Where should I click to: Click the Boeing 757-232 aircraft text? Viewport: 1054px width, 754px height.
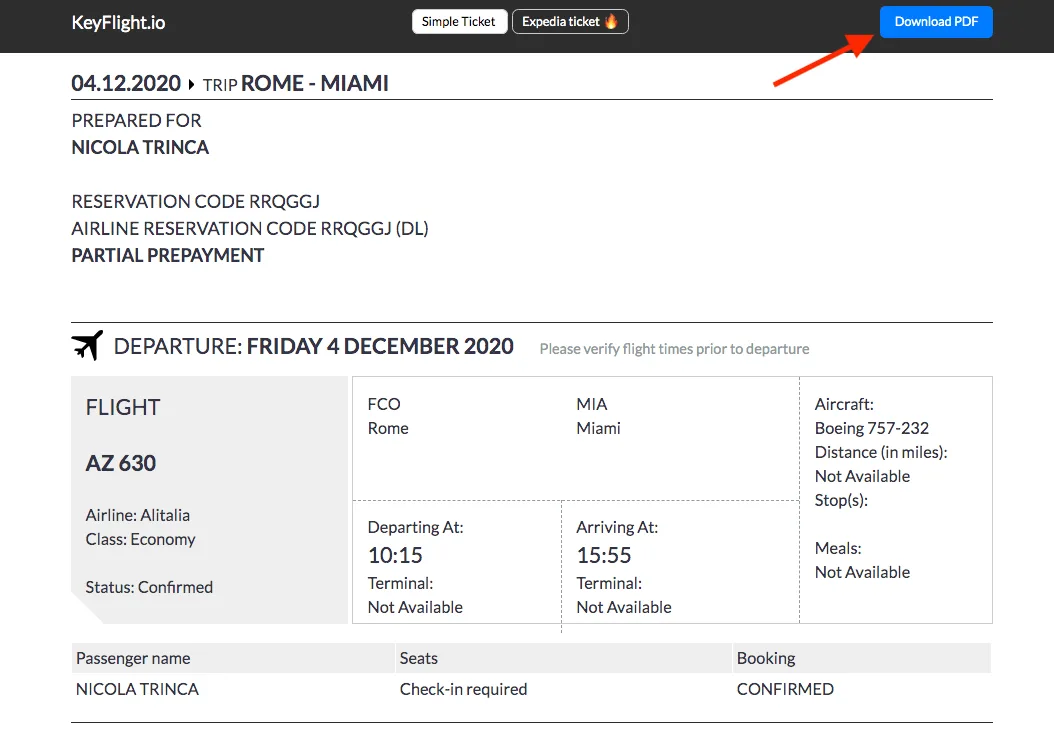871,428
